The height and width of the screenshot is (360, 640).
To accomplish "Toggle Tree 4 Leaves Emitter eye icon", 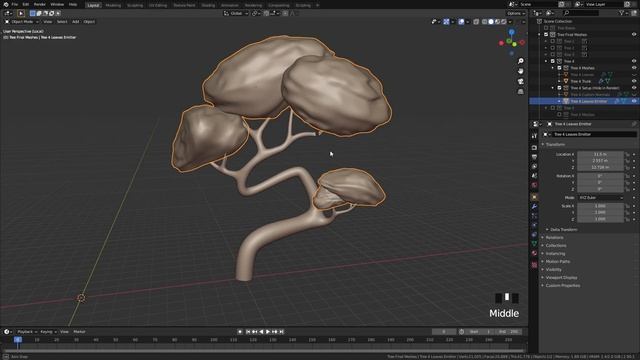I will coord(634,101).
